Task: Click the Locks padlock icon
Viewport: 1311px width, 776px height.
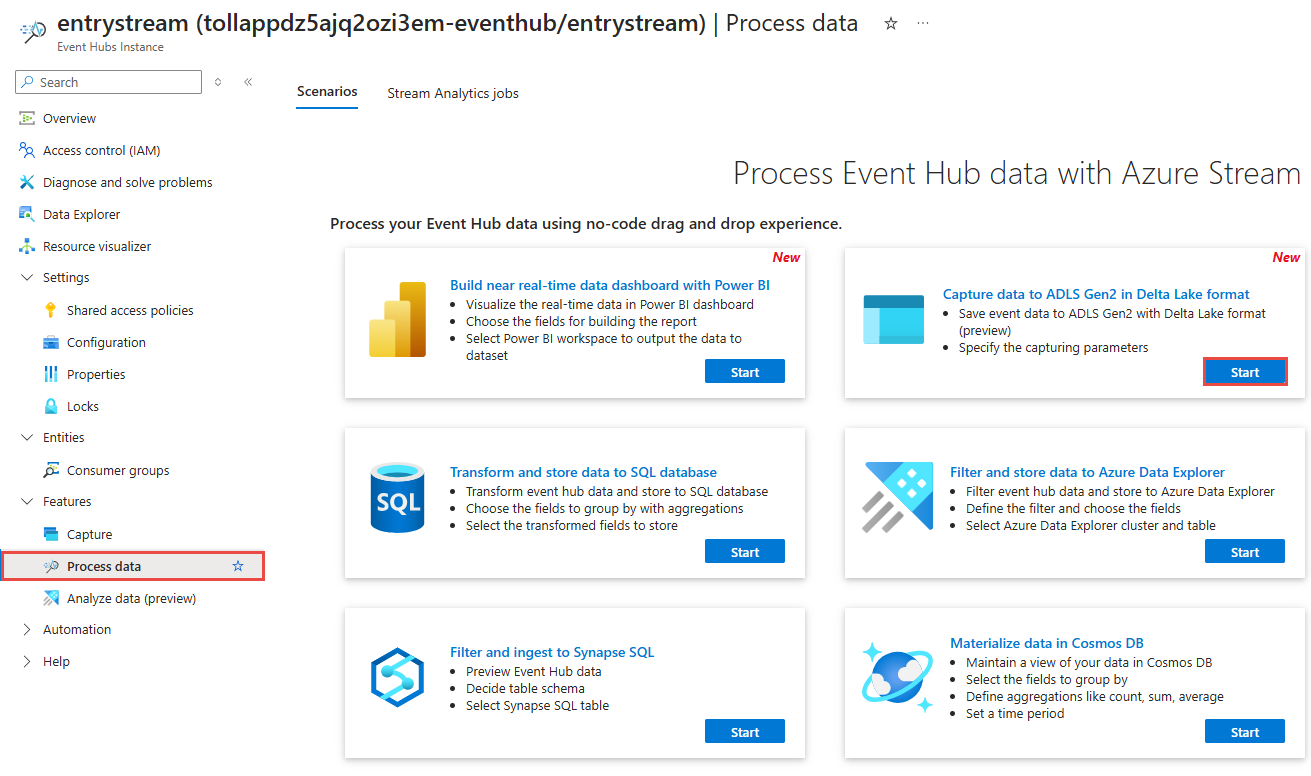Action: pyautogui.click(x=51, y=406)
